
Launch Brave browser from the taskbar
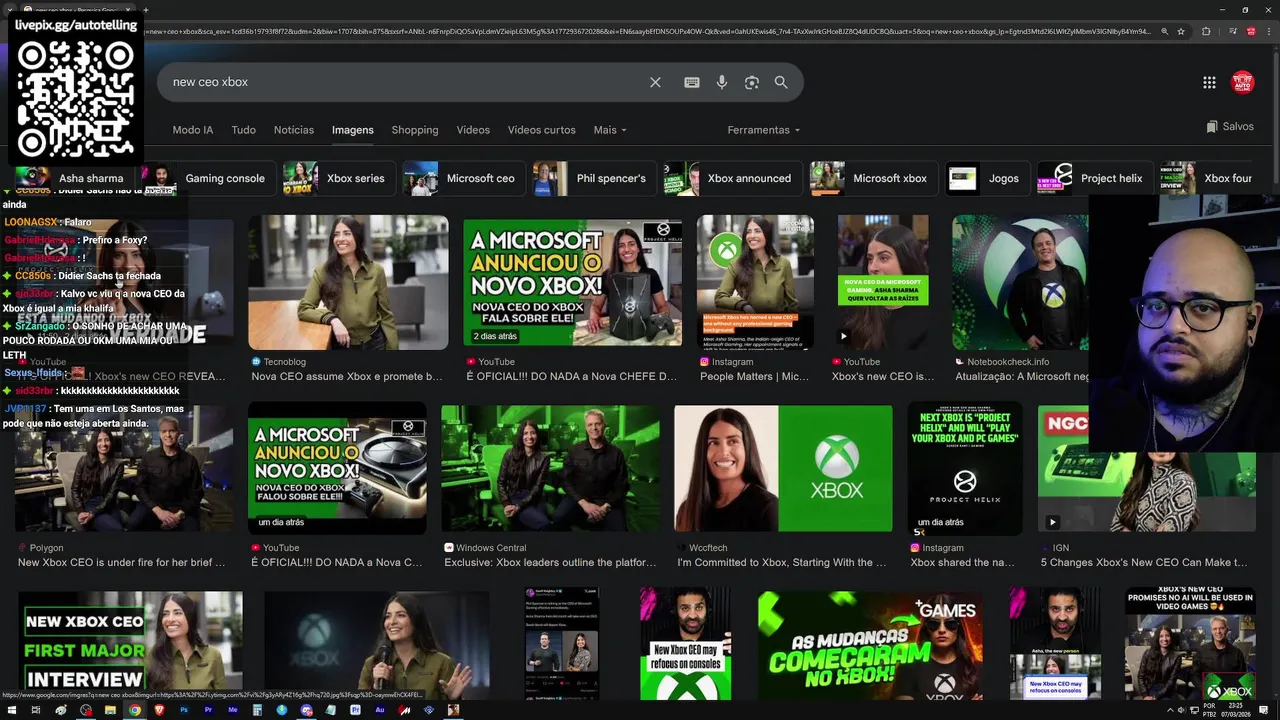[159, 710]
